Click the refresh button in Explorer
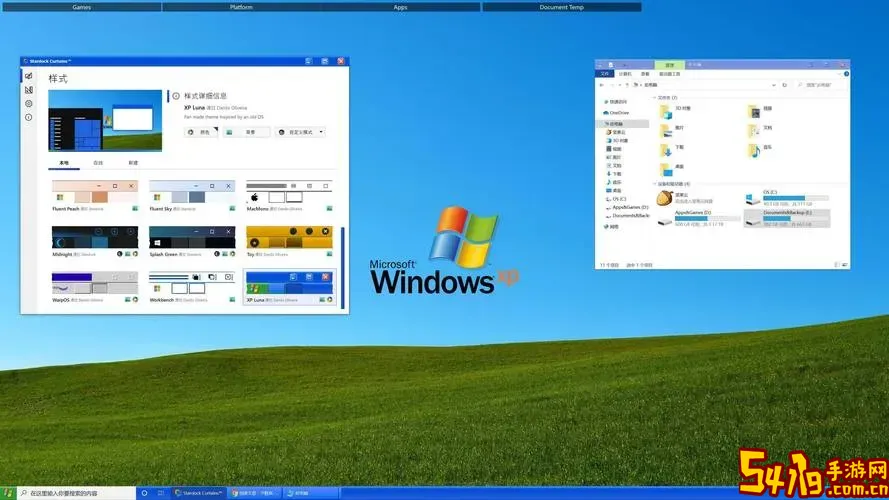Image resolution: width=889 pixels, height=500 pixels. 785,85
